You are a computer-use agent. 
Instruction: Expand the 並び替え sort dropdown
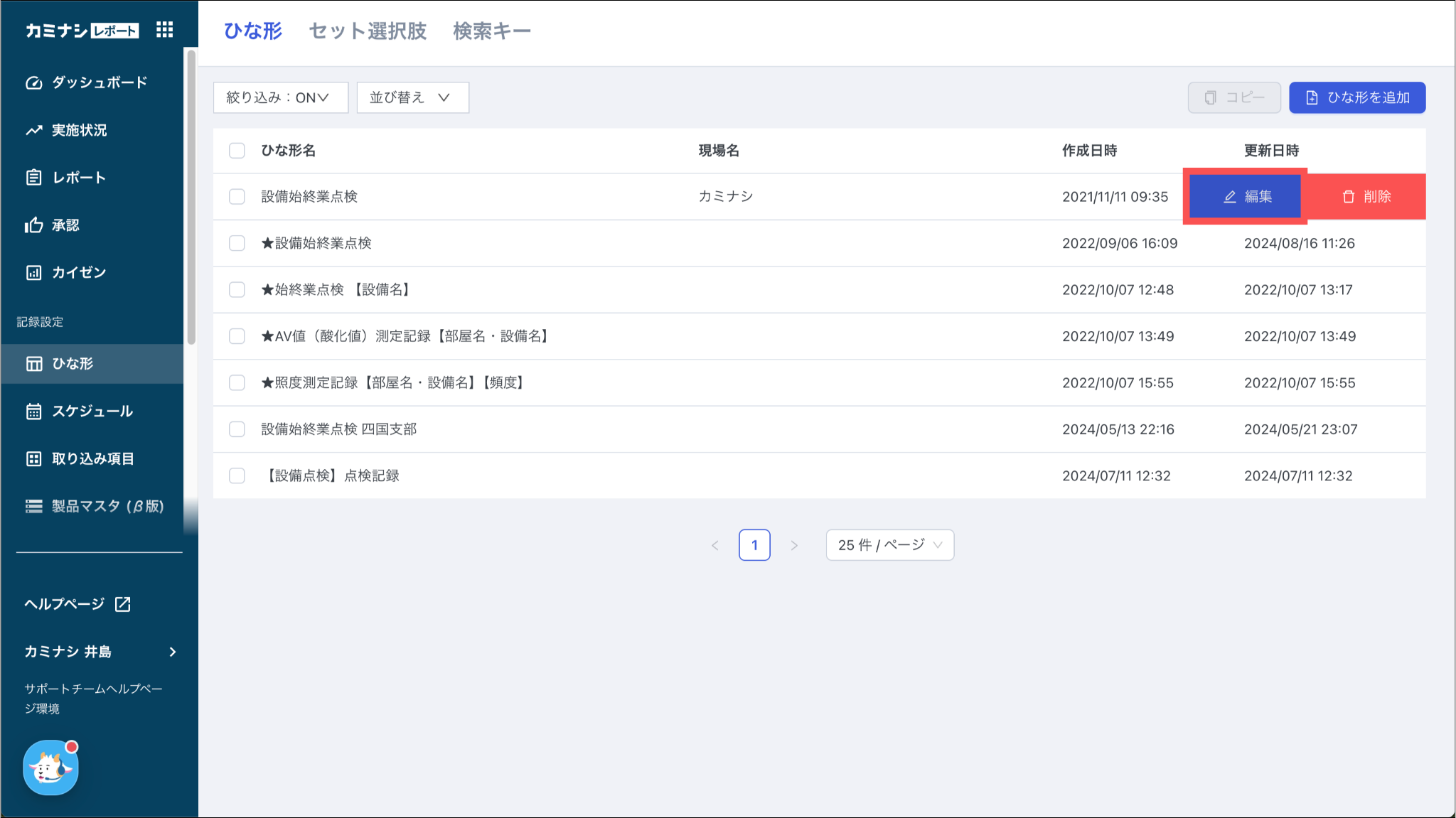(412, 97)
